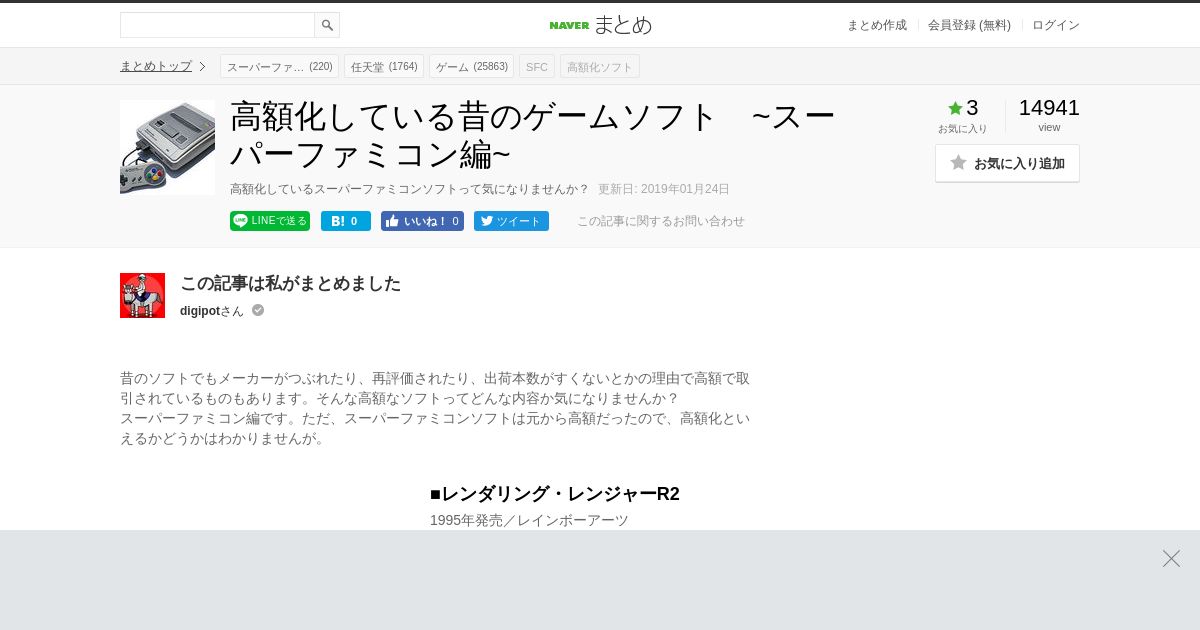The image size is (1200, 630).
Task: Click the verified check icon beside digipot
Action: [258, 310]
